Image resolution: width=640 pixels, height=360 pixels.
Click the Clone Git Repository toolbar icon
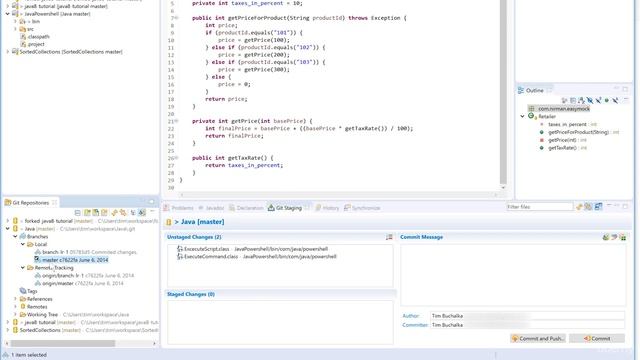click(x=96, y=213)
